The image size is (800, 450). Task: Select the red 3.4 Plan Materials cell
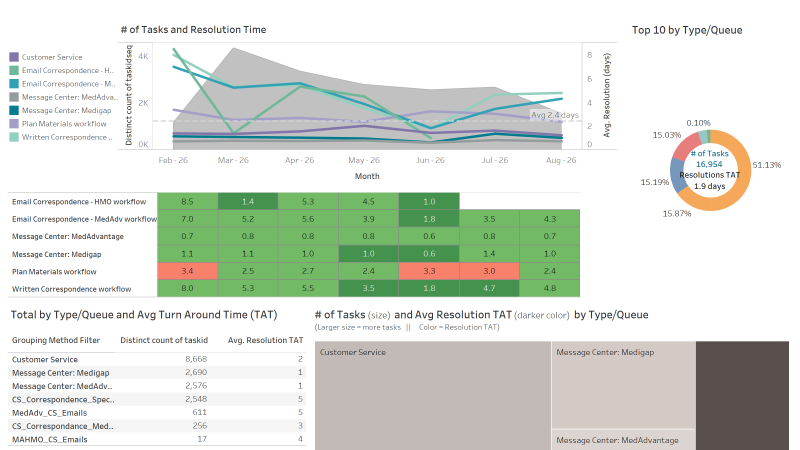point(187,271)
